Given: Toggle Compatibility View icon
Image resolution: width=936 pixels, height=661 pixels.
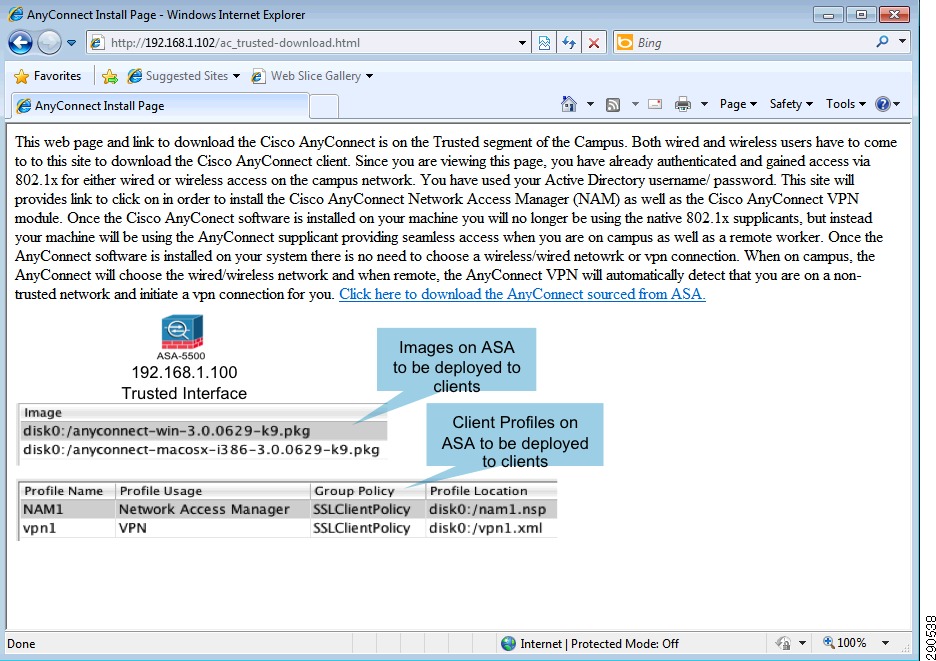Looking at the screenshot, I should pos(544,43).
